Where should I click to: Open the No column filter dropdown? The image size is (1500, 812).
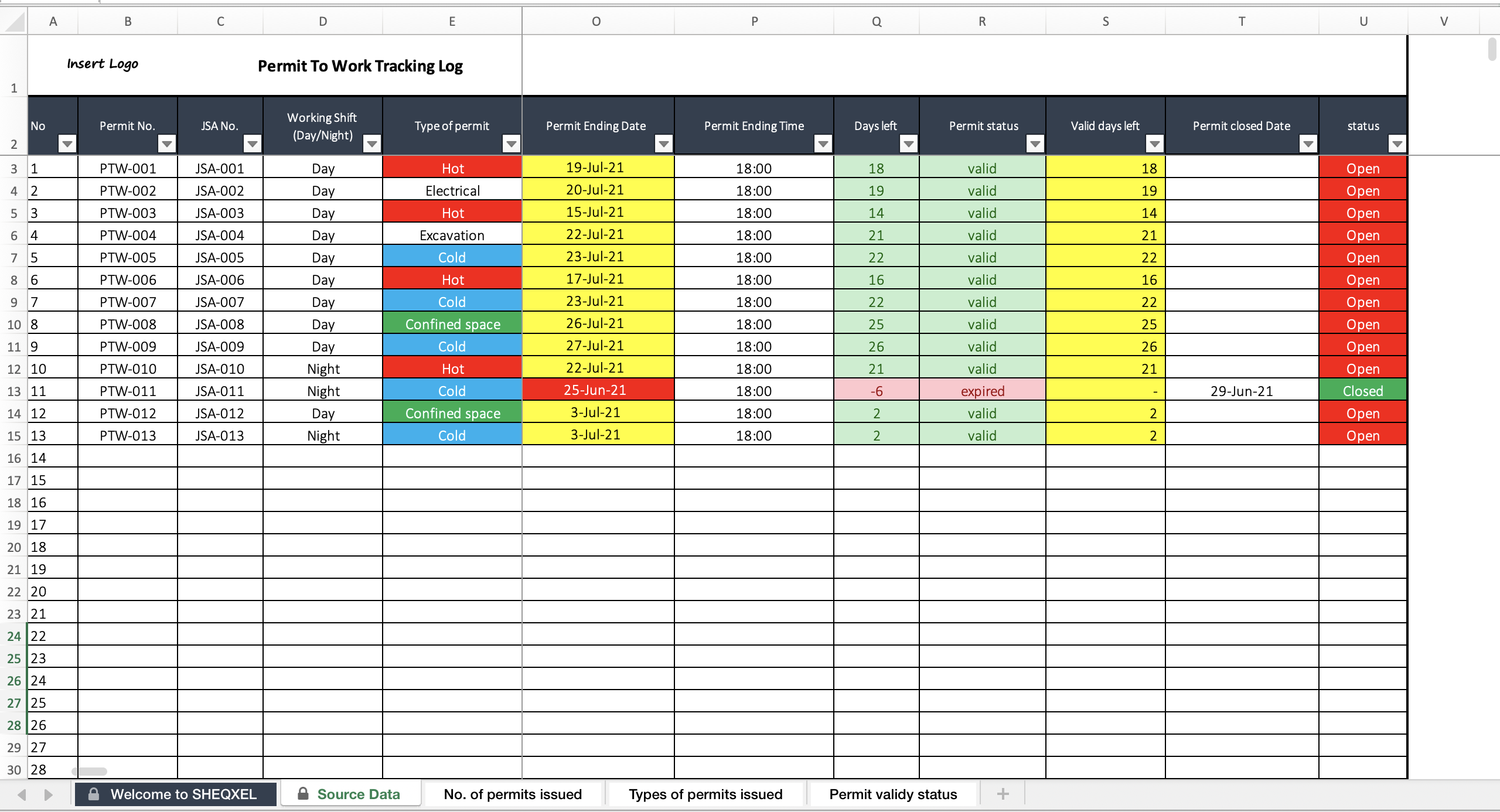click(67, 143)
